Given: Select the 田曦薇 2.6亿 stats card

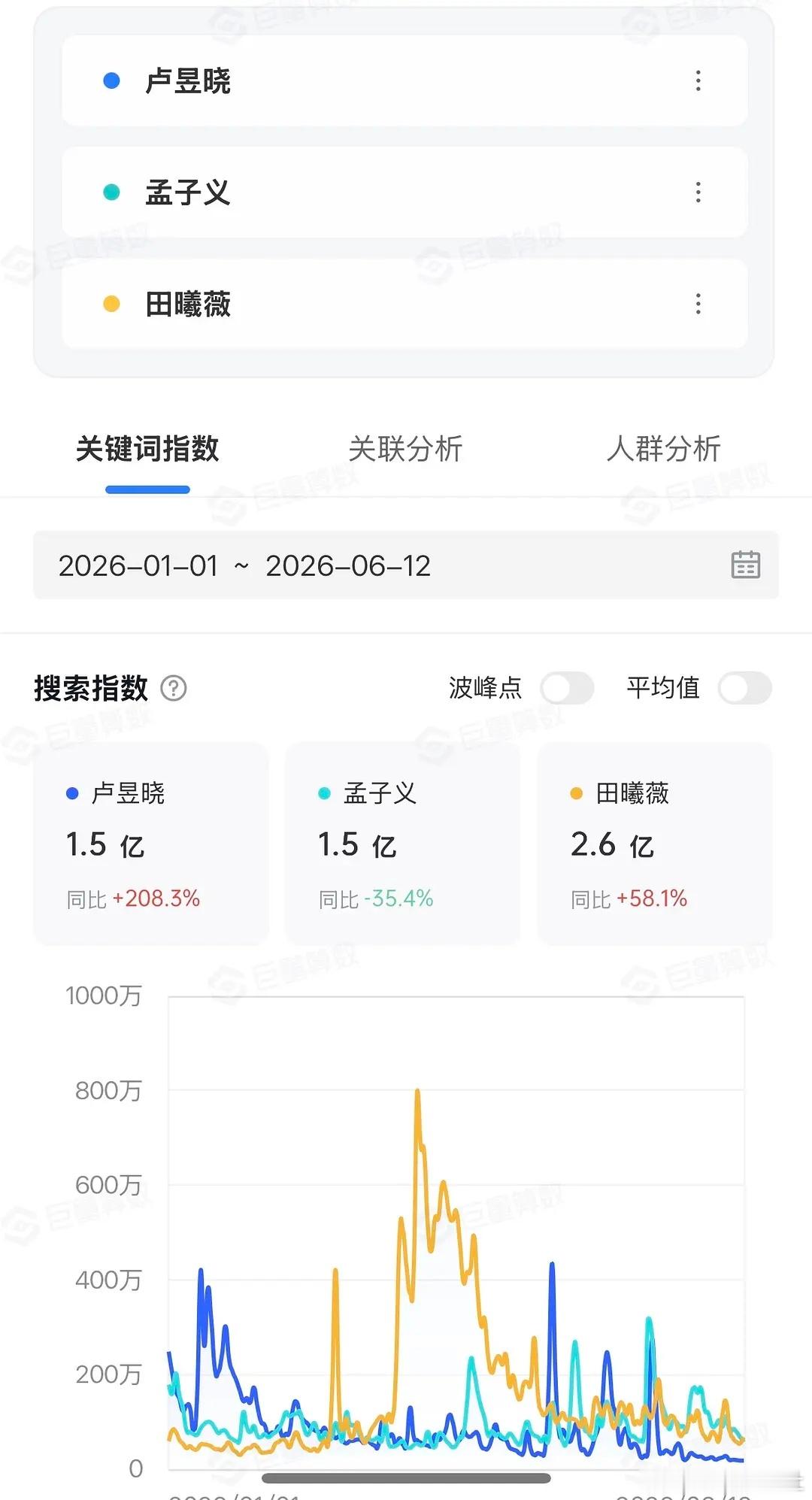Looking at the screenshot, I should (x=655, y=844).
